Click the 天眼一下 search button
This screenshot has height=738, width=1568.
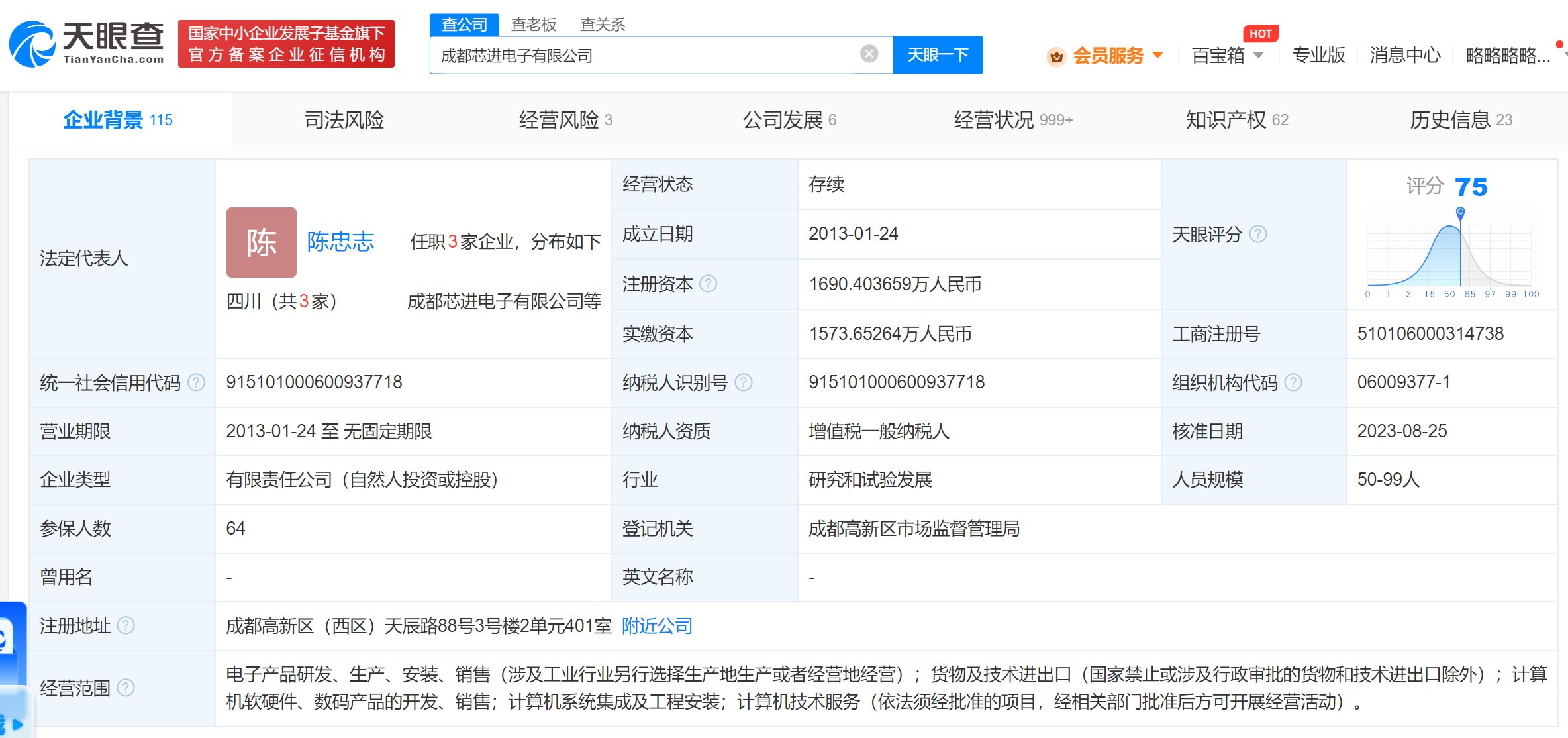click(x=938, y=55)
